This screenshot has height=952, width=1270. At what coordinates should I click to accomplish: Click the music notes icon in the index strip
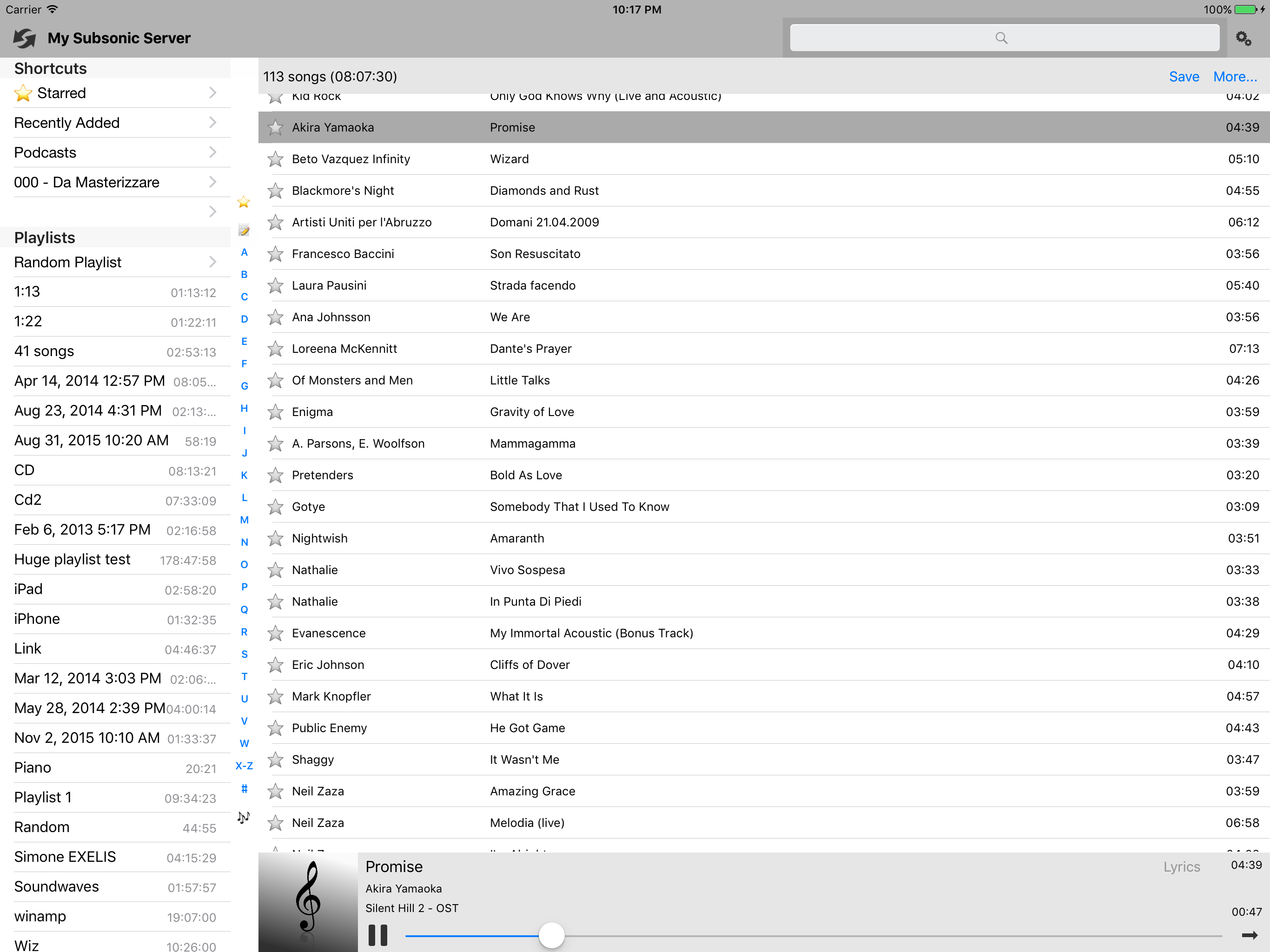(244, 817)
